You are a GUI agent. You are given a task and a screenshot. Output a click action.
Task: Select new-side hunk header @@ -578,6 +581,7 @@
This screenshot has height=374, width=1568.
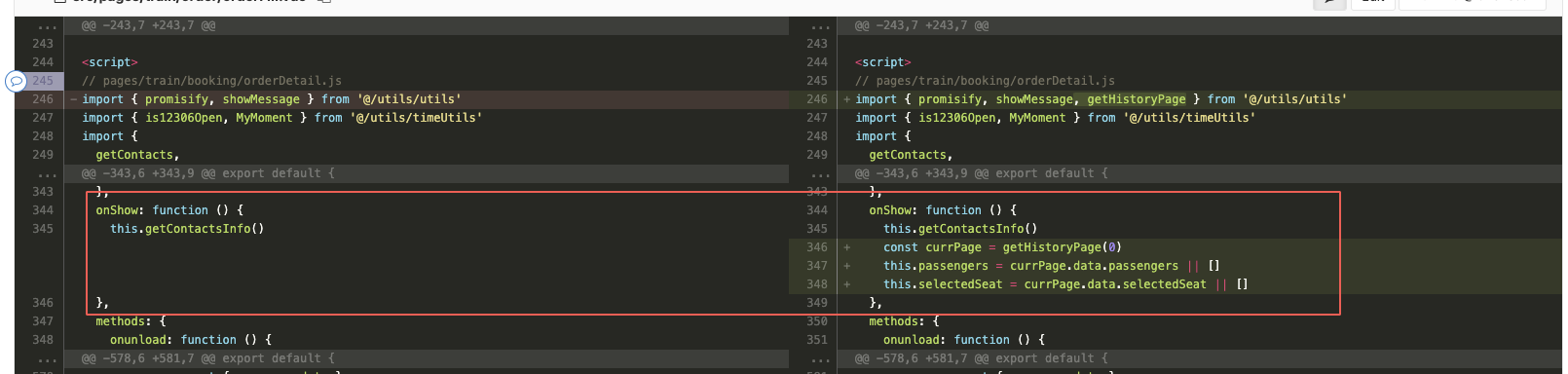tap(981, 358)
